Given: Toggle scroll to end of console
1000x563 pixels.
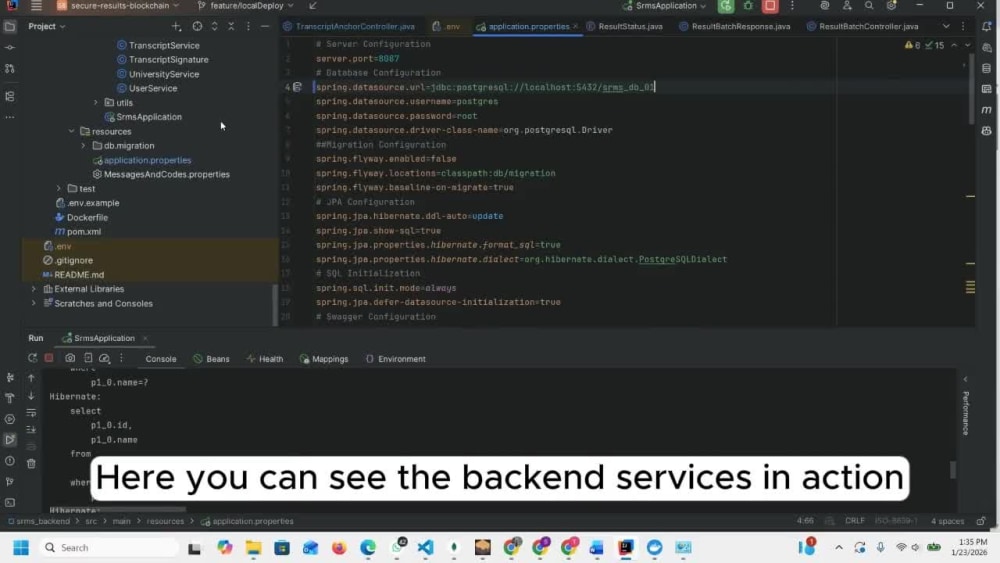Looking at the screenshot, I should 31,429.
